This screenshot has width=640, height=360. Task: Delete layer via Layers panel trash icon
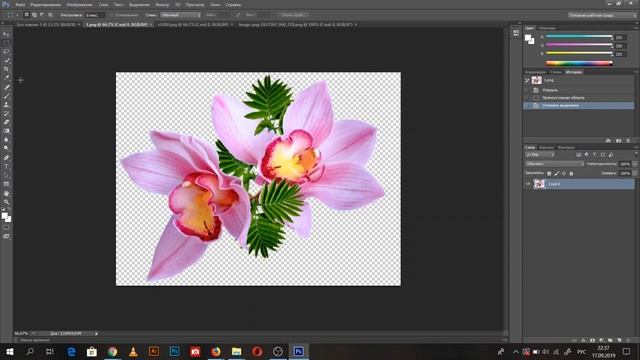point(628,340)
